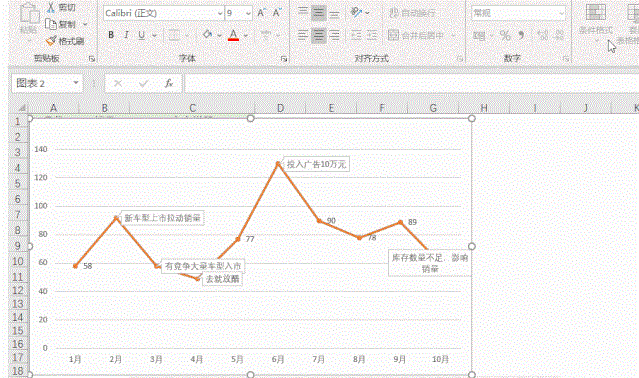This screenshot has width=639, height=378.
Task: Click the Increase Indent icon
Action: click(372, 35)
